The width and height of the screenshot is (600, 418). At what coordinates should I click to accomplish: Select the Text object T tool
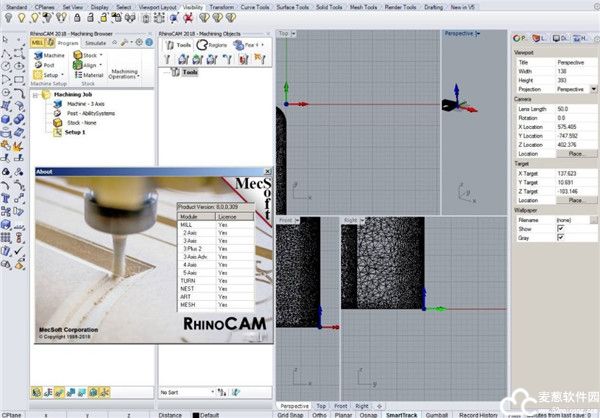6,198
